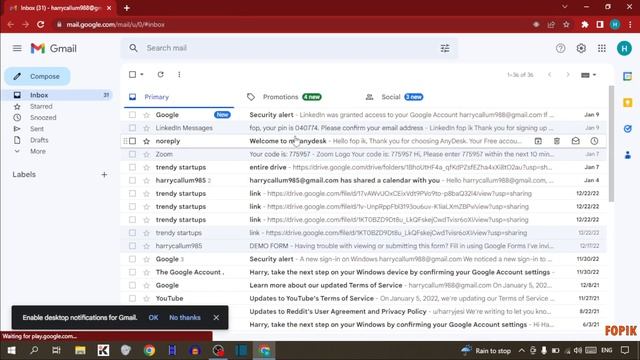This screenshot has height=360, width=640.
Task: Tick checkbox for LinkedIn Messages email
Action: (132, 128)
